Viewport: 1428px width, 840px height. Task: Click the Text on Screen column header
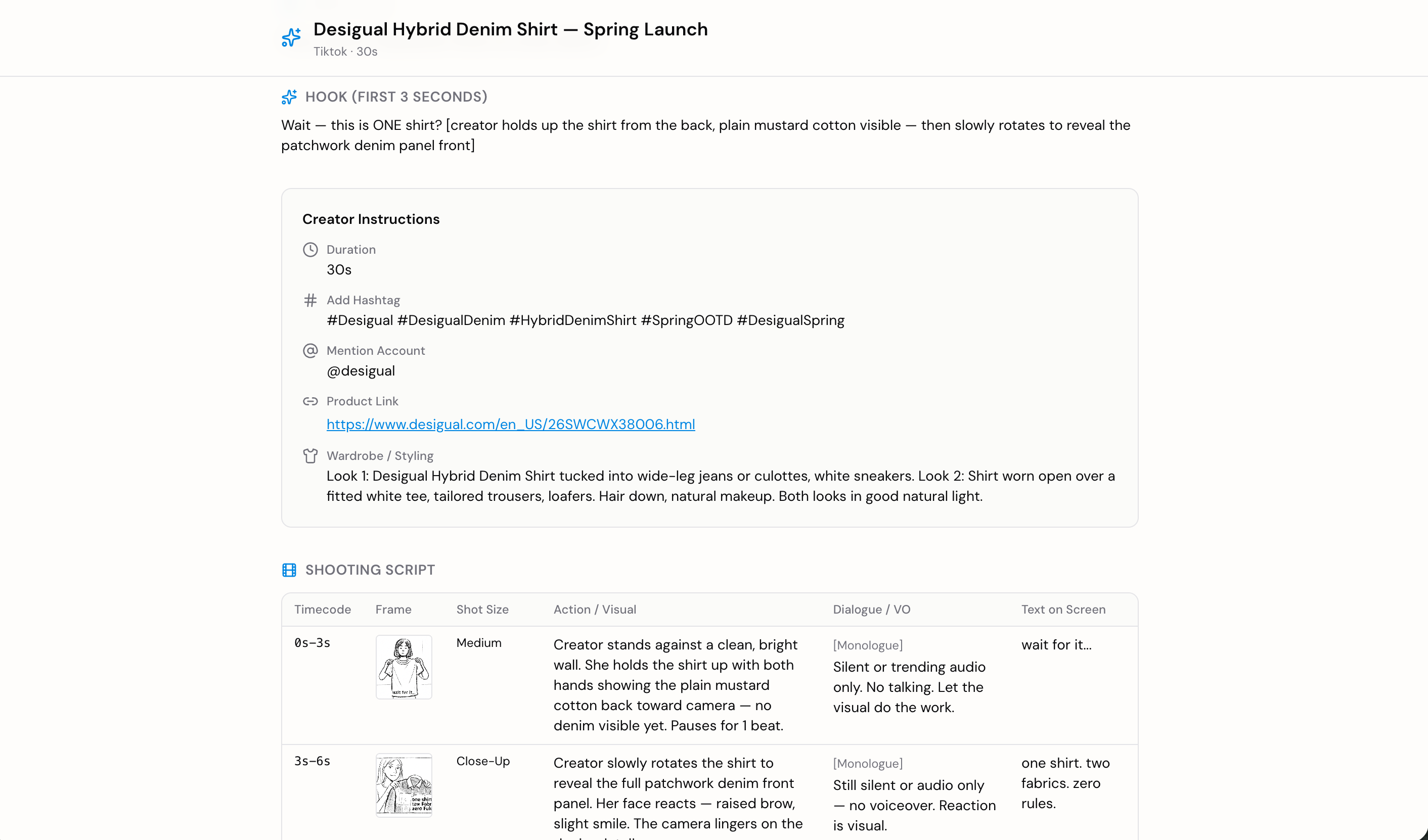pos(1063,610)
